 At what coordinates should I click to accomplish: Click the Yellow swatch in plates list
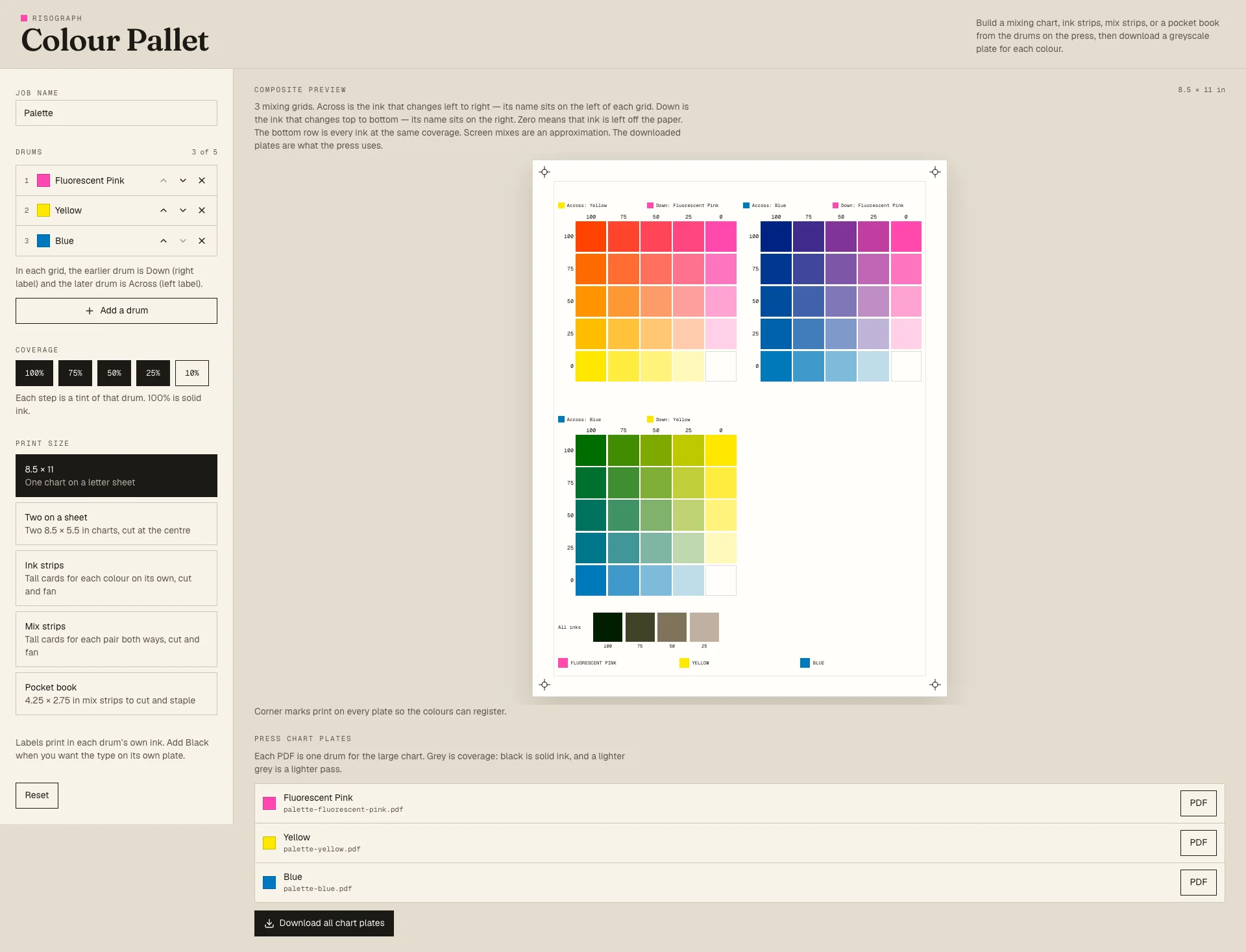[x=269, y=843]
